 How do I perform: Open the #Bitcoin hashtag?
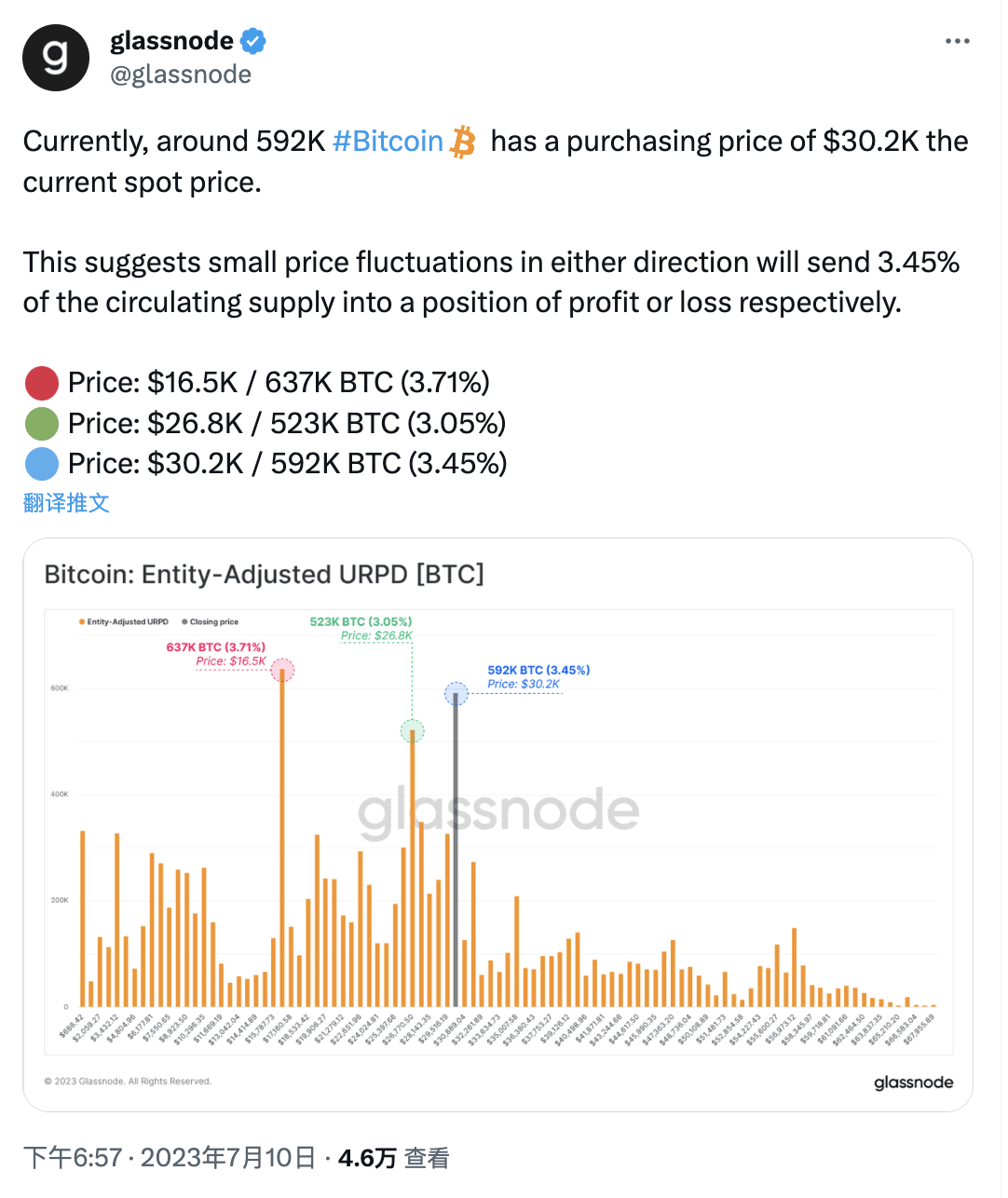point(387,141)
